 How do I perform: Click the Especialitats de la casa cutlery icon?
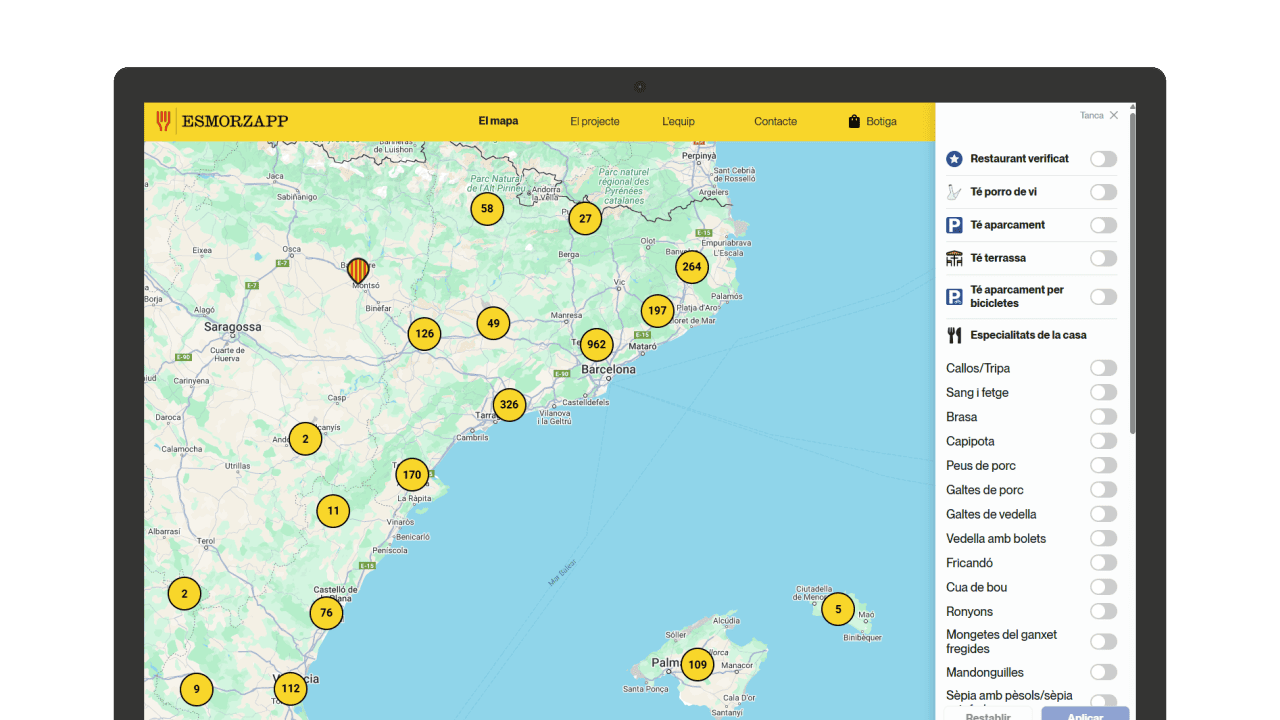pyautogui.click(x=954, y=335)
